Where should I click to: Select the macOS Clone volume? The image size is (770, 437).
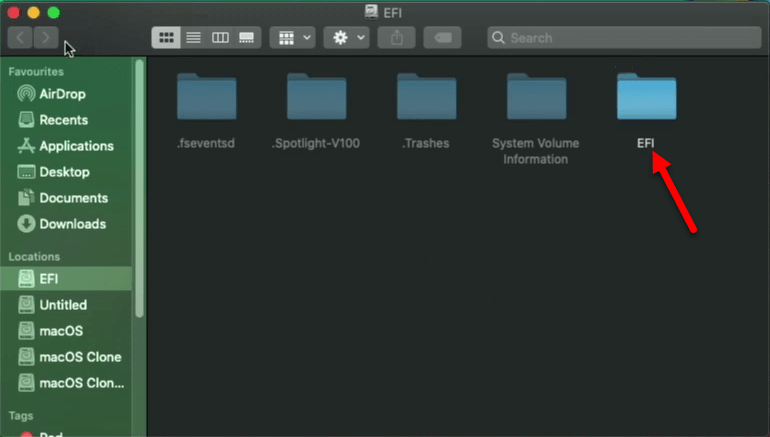click(66, 356)
